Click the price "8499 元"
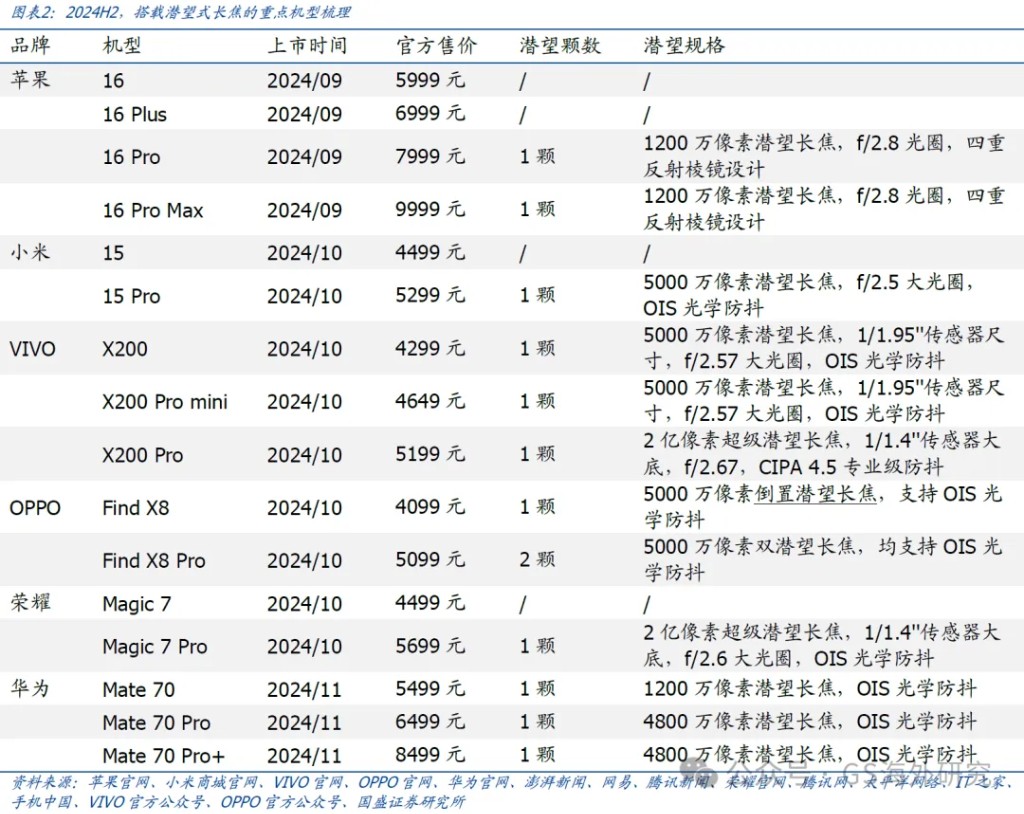The image size is (1024, 814). pyautogui.click(x=430, y=755)
